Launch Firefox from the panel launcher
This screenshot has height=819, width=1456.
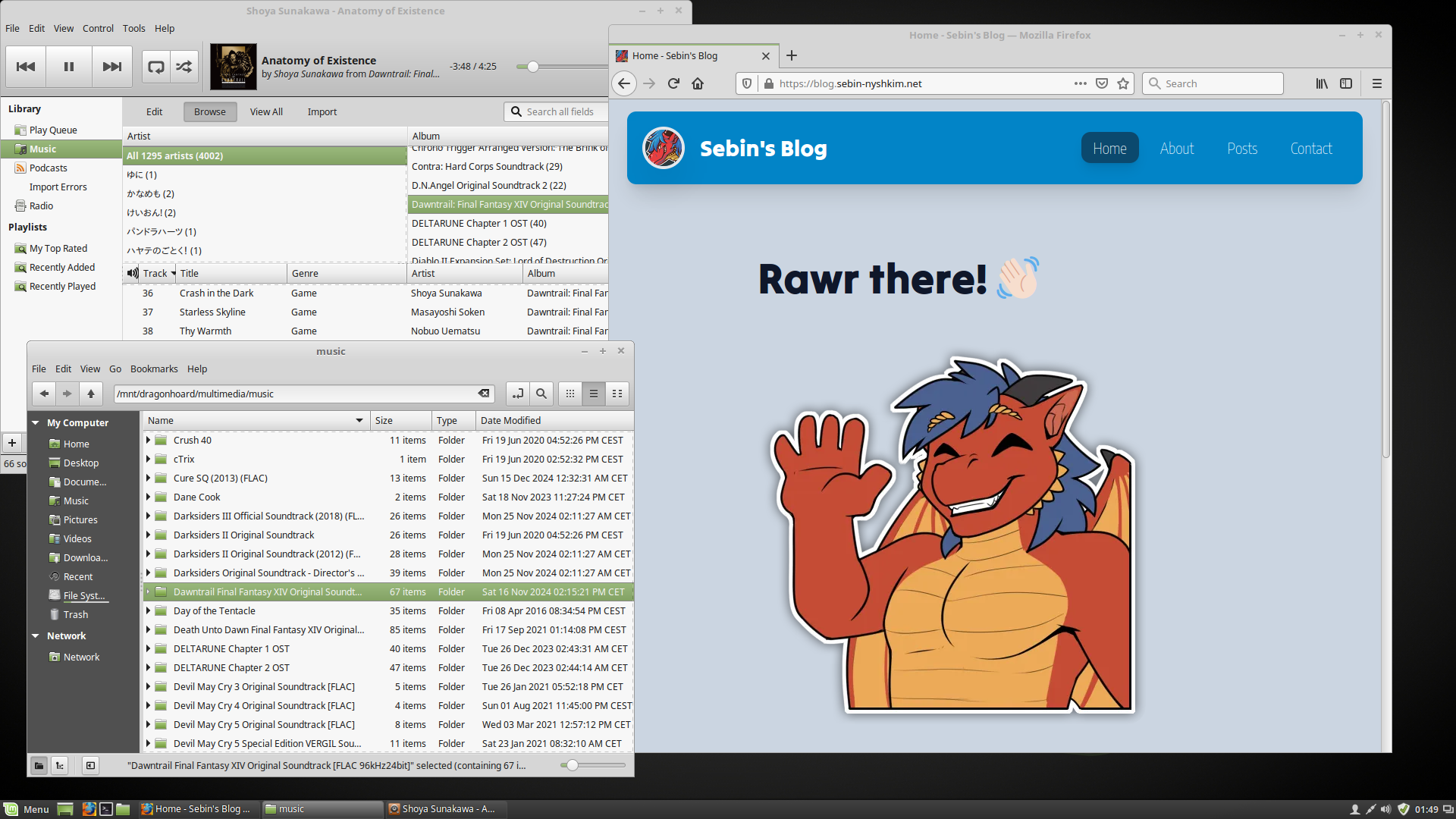coord(89,809)
